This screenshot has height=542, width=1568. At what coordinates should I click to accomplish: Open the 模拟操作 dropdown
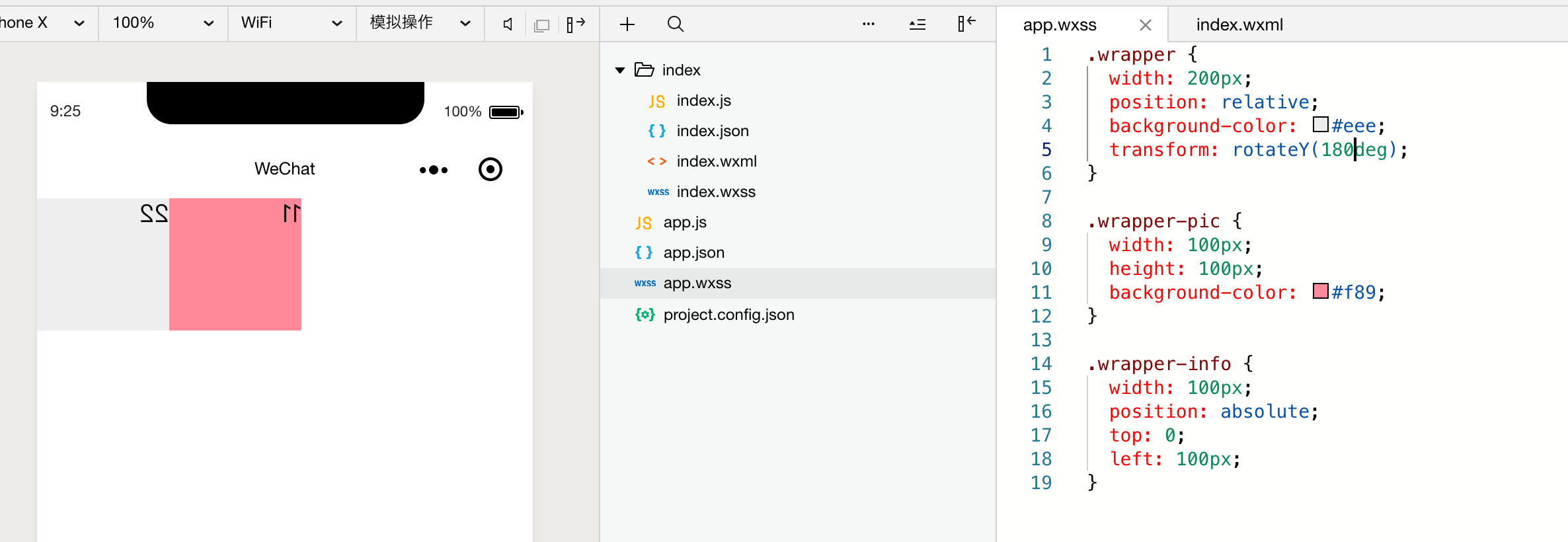(420, 23)
